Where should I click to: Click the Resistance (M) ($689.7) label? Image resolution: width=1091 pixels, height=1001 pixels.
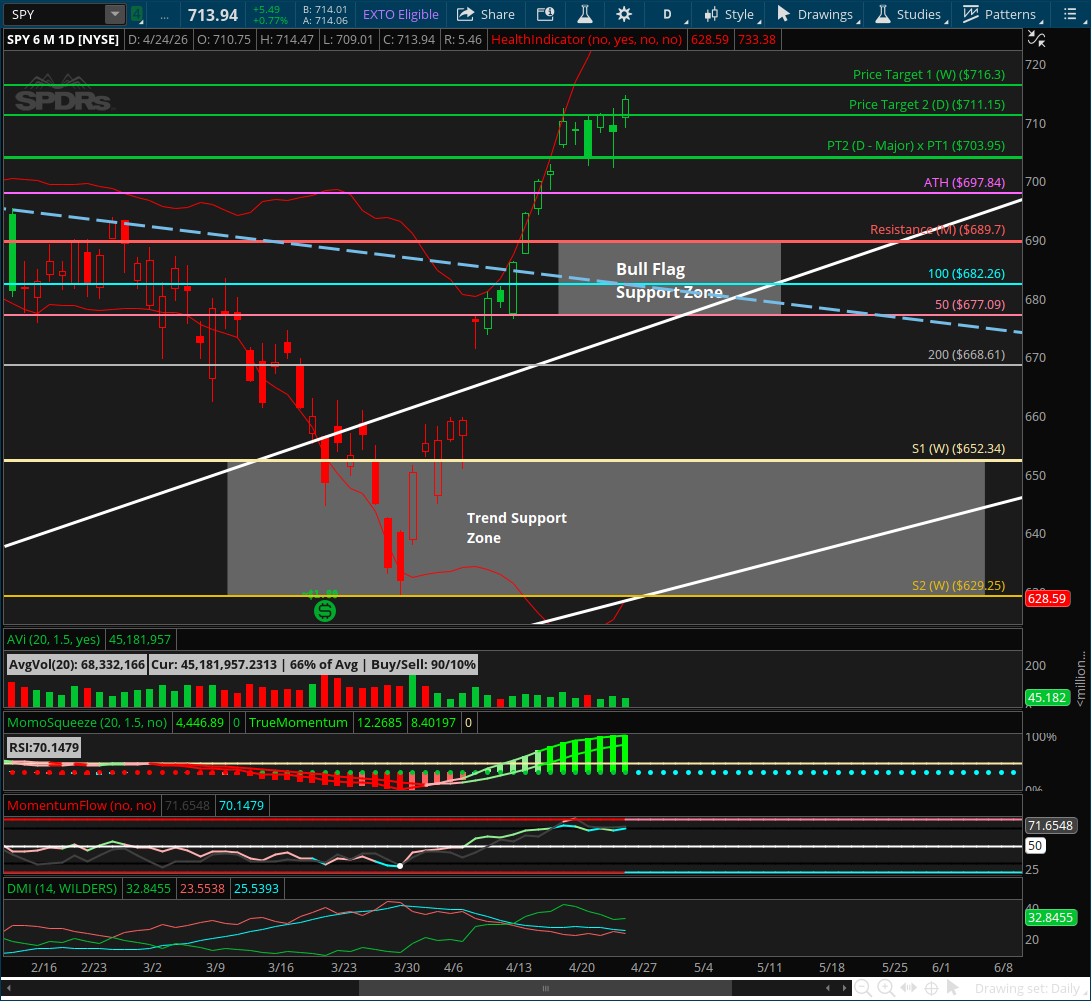[937, 230]
